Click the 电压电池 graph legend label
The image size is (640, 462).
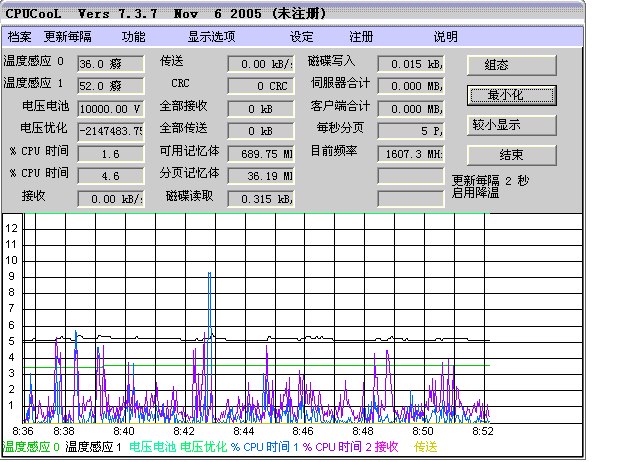tap(153, 447)
